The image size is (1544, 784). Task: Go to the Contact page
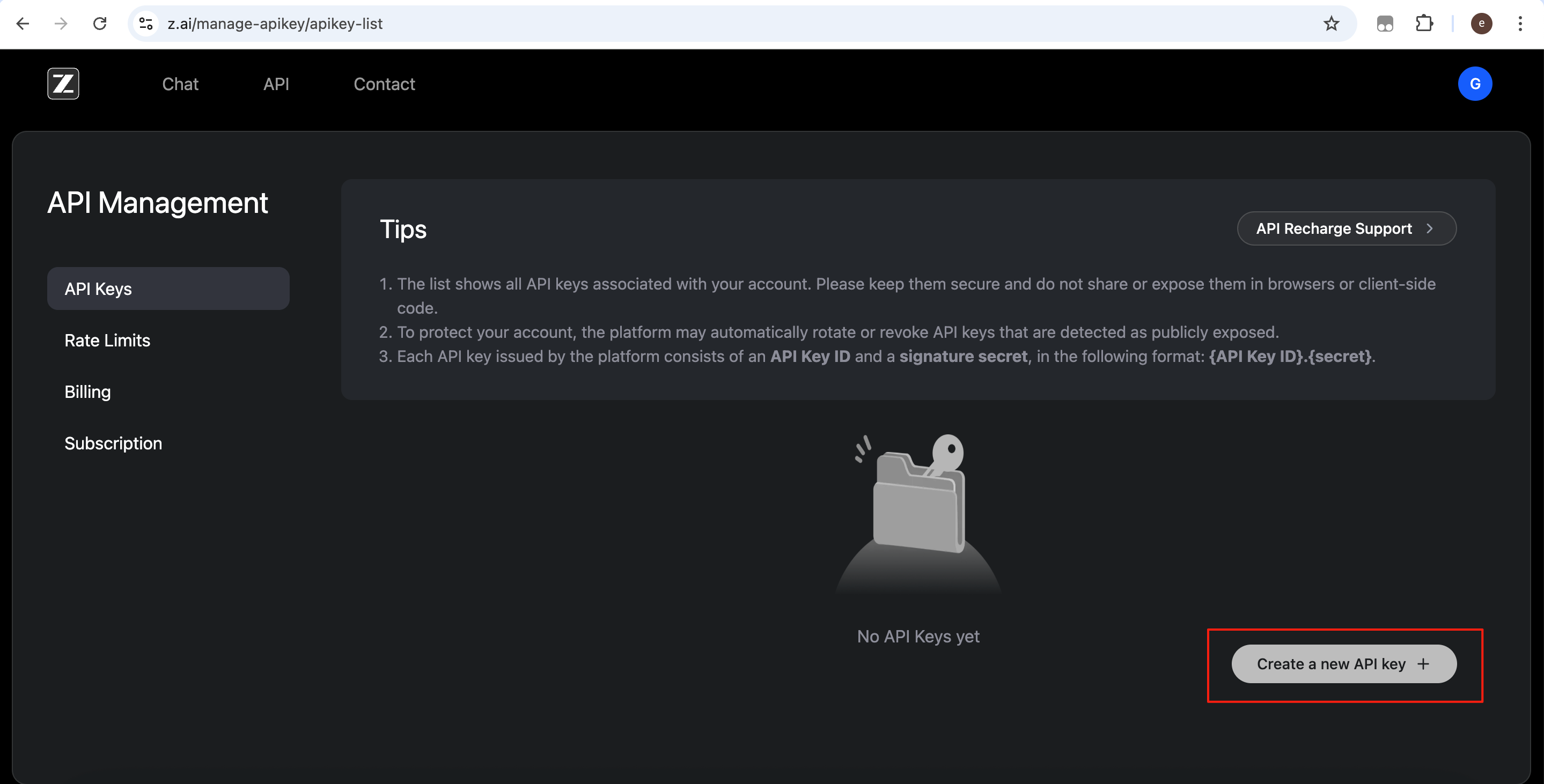tap(384, 84)
